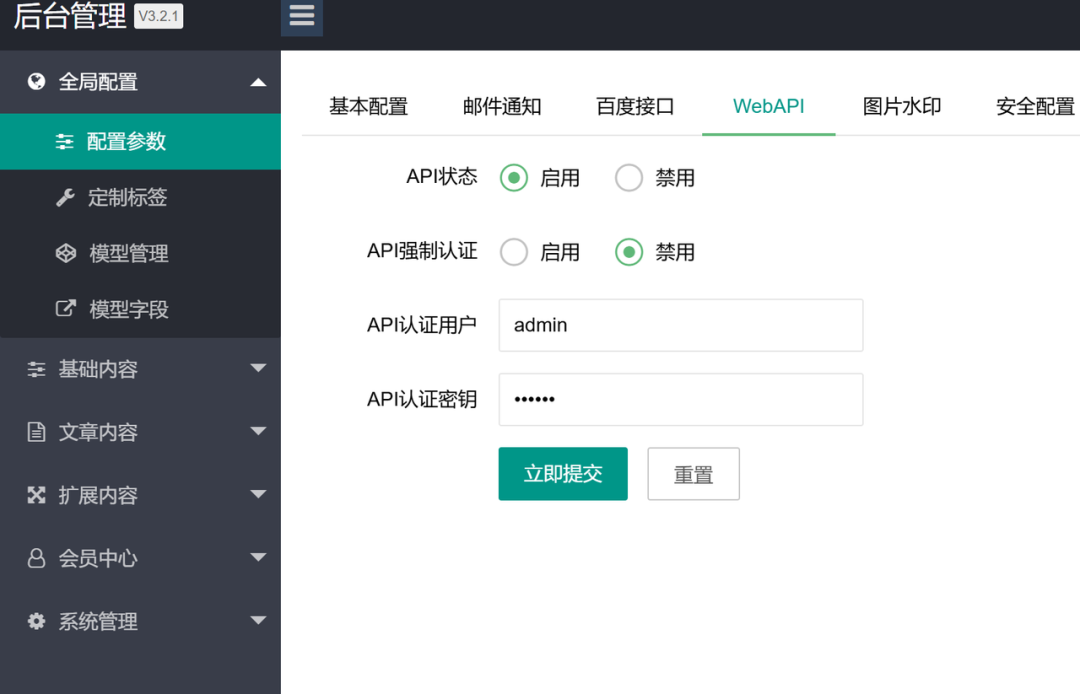
Task: Select 禁用 radio for API状态
Action: [x=629, y=179]
